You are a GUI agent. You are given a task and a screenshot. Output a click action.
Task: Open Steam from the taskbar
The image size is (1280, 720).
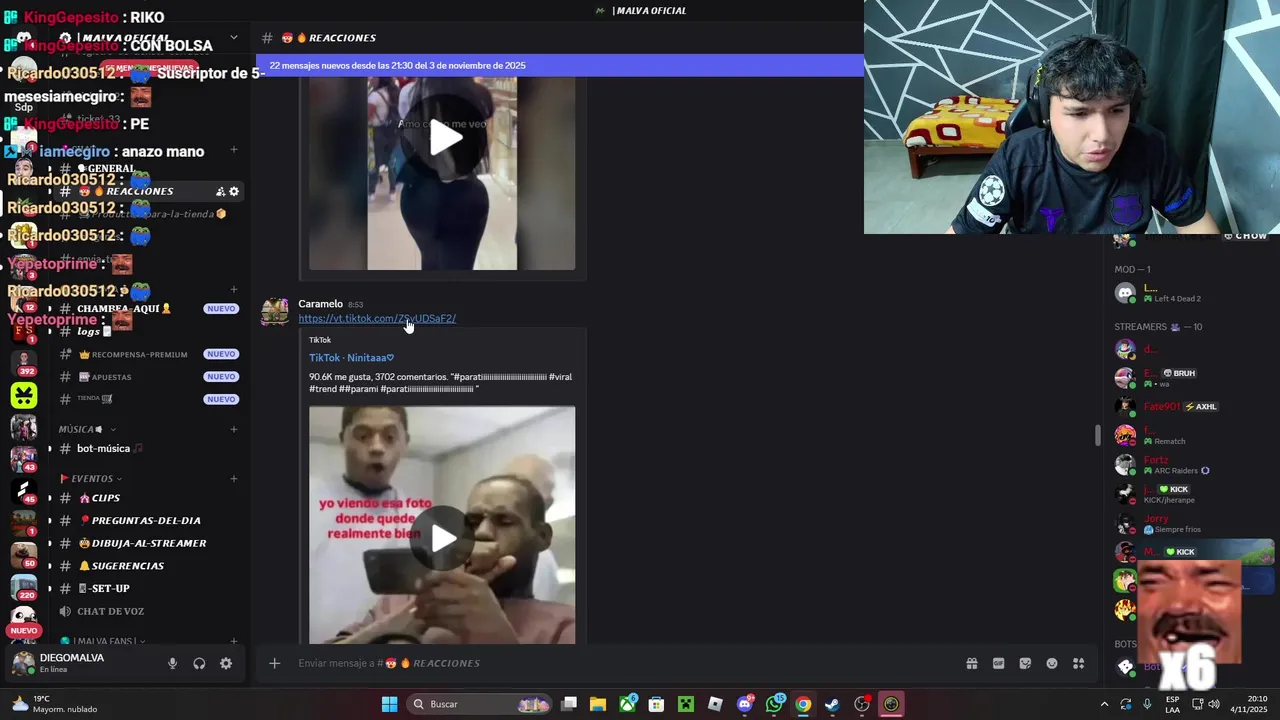coord(832,704)
